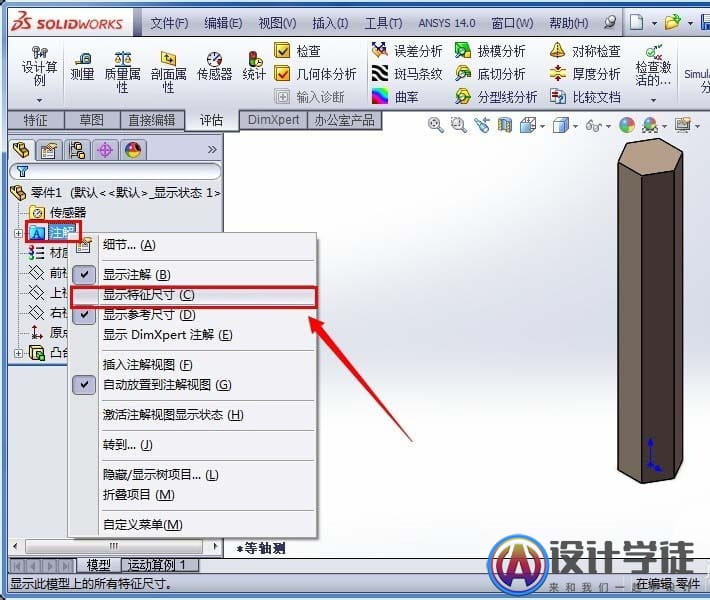
Task: Open the Edit (编辑) menu
Action: point(223,23)
